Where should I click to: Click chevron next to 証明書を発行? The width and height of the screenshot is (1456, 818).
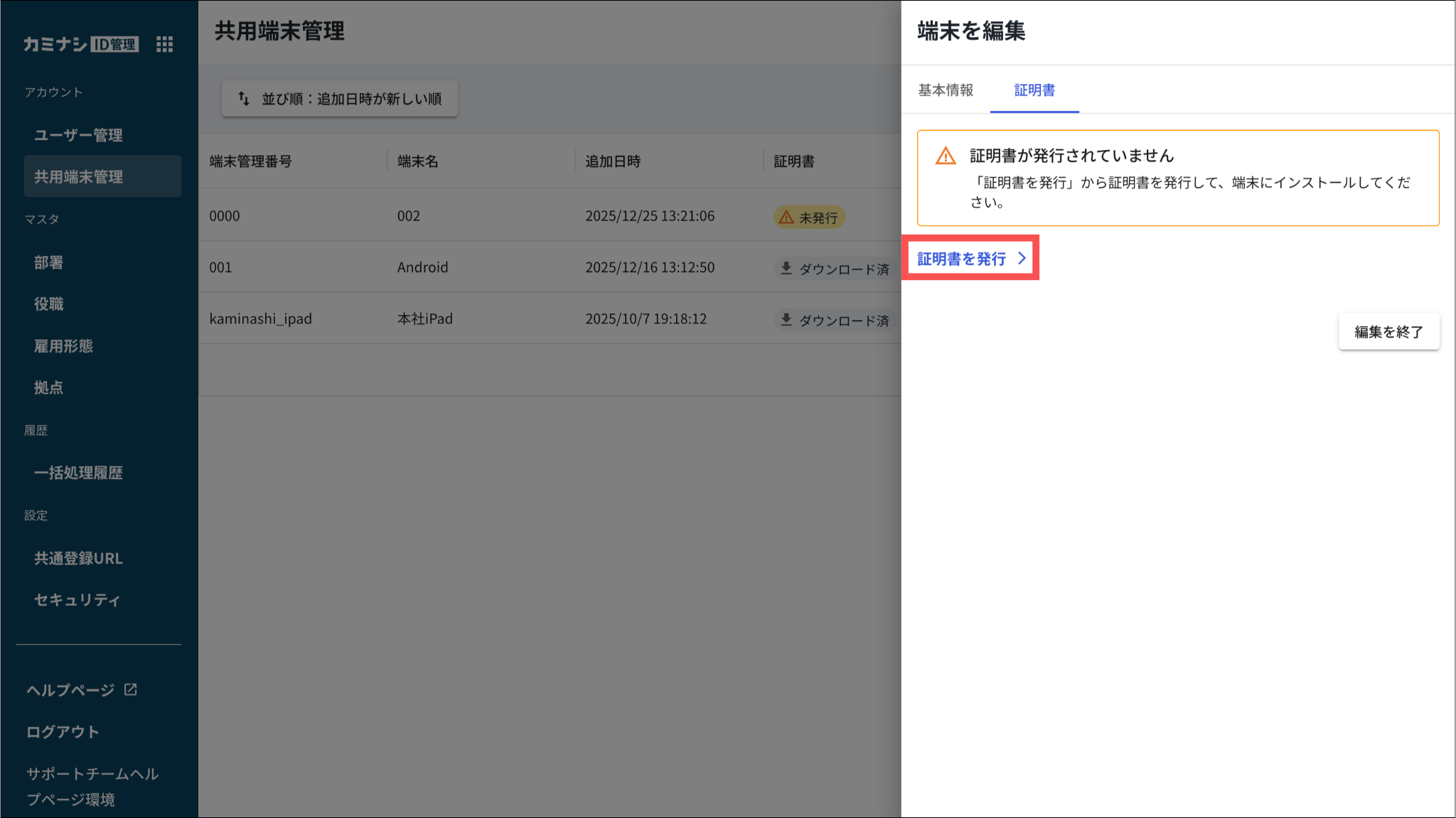click(x=1022, y=258)
